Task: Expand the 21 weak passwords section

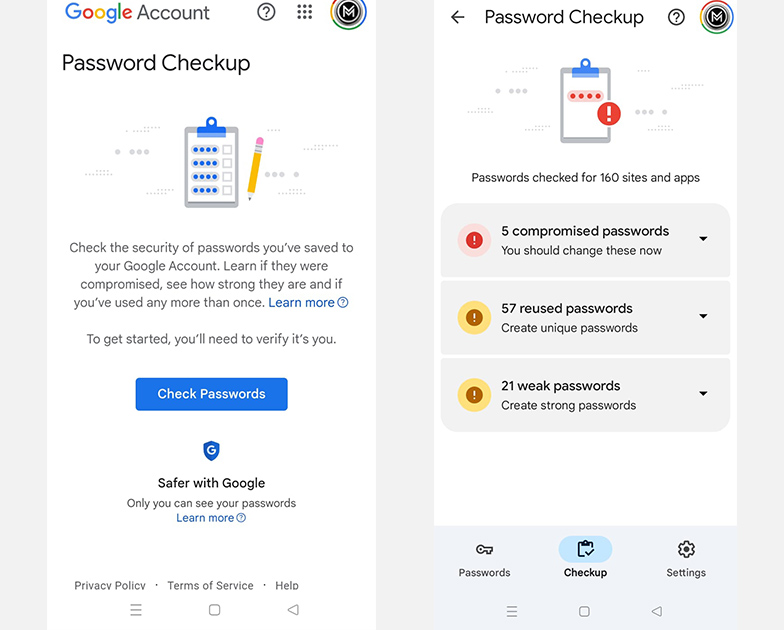Action: [x=703, y=394]
